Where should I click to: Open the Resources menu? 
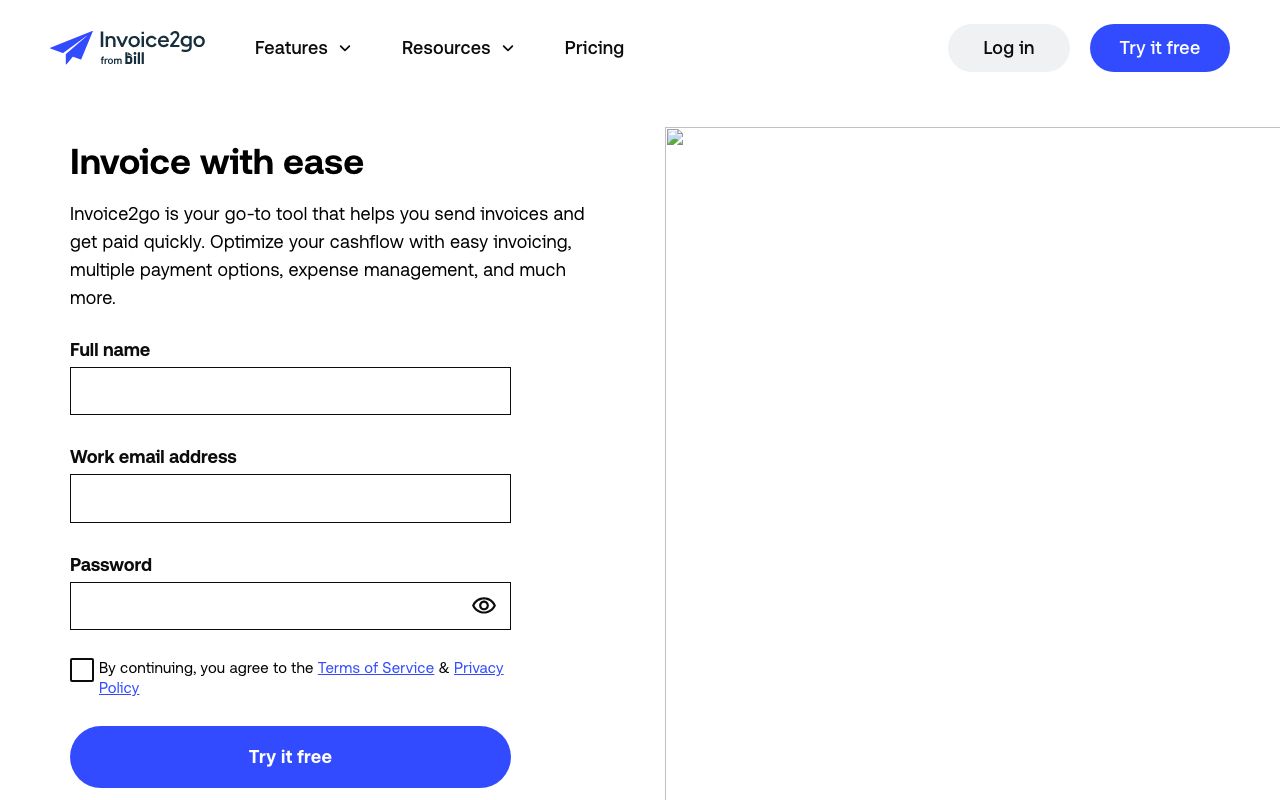coord(446,48)
